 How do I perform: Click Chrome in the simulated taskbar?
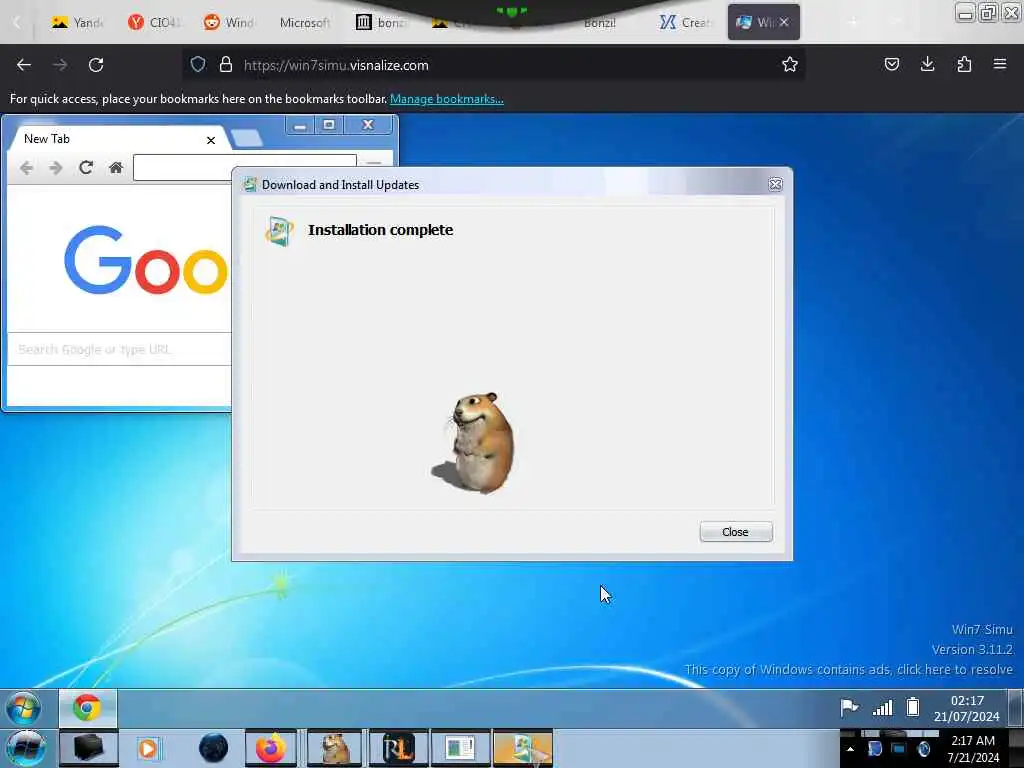[x=88, y=708]
